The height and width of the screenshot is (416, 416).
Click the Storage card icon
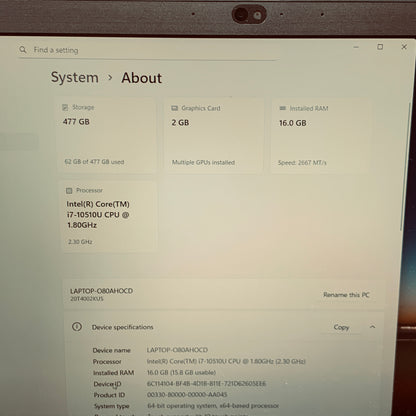[65, 107]
